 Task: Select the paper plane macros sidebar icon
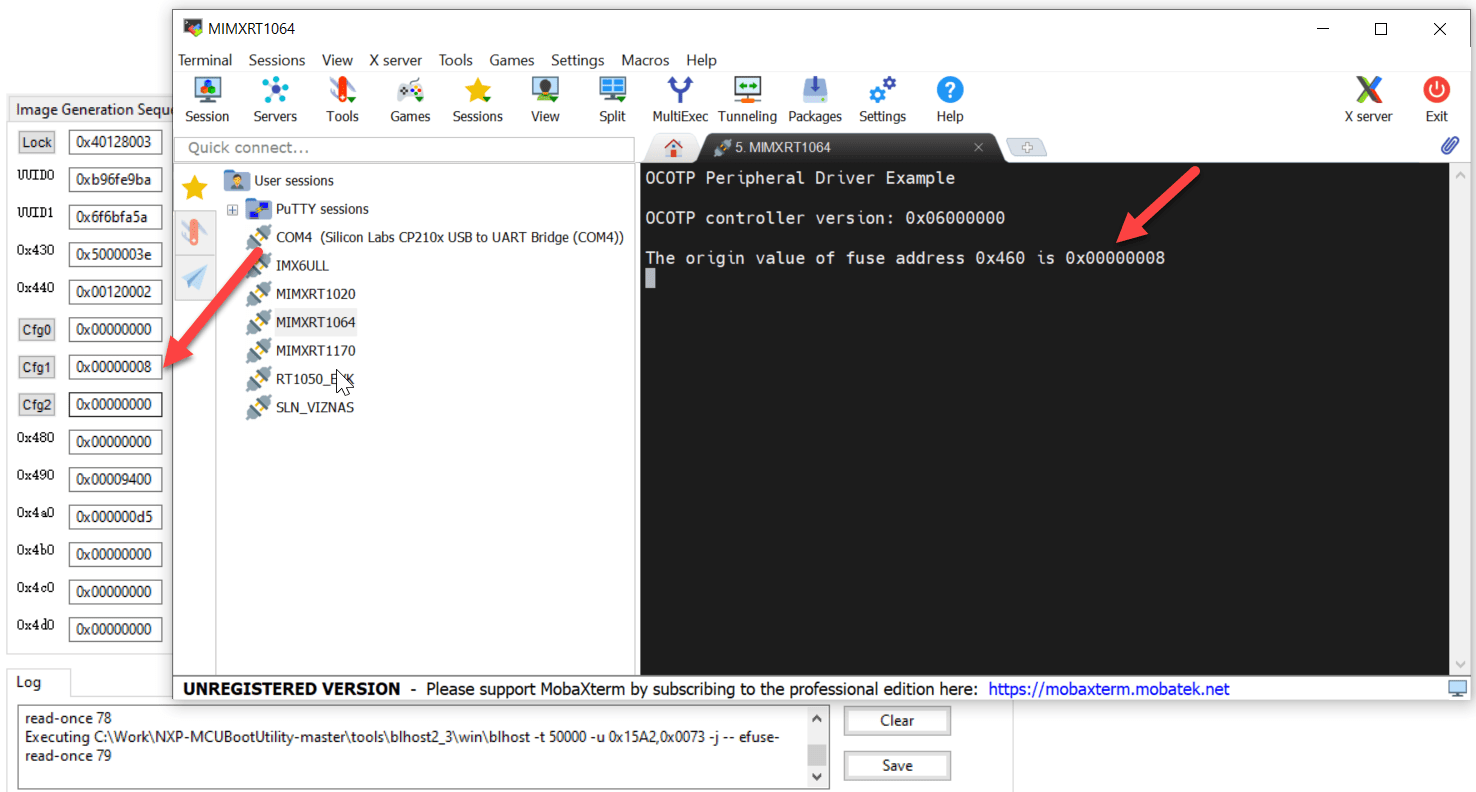(194, 277)
